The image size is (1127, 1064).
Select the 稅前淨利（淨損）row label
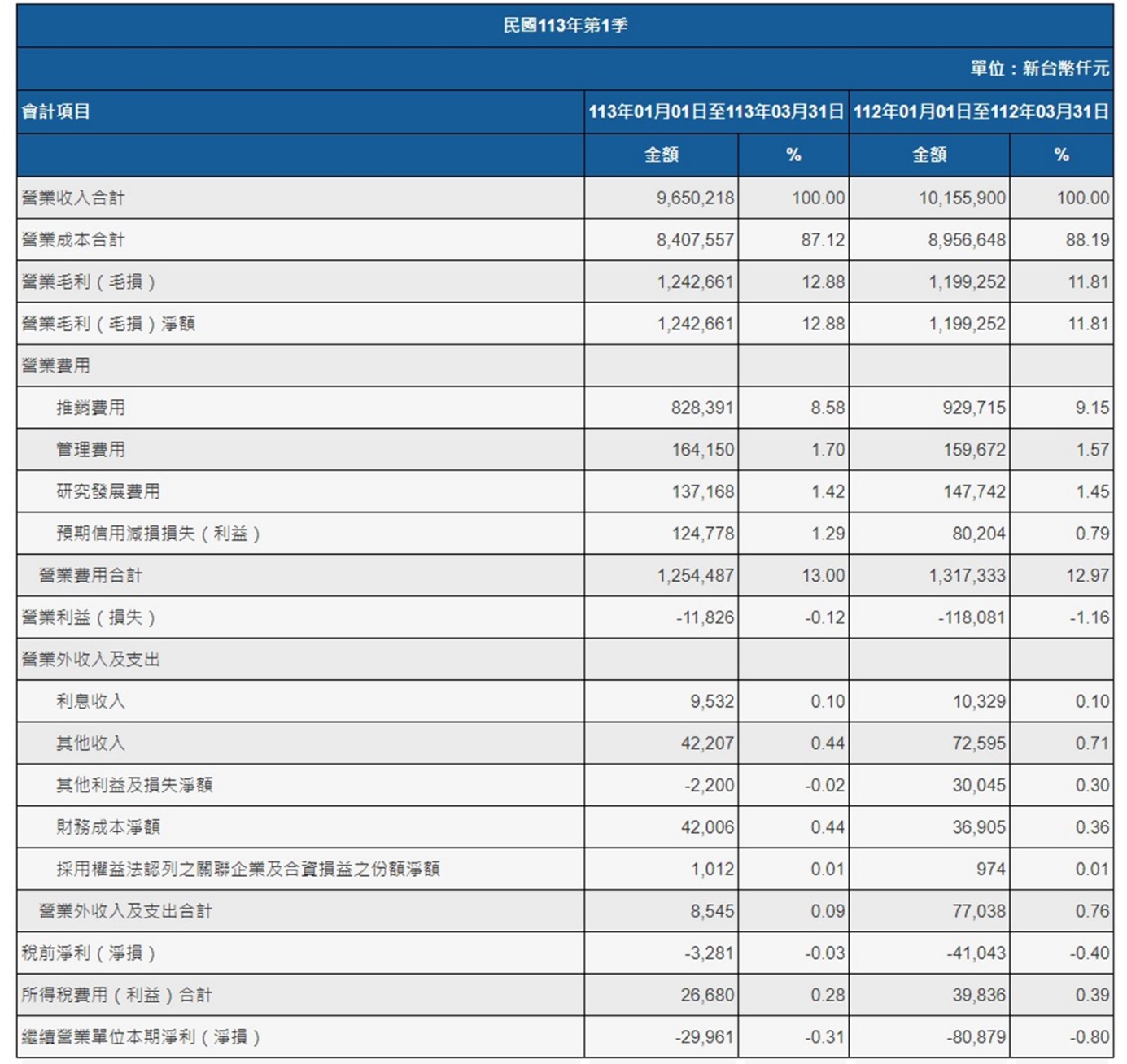(x=89, y=953)
